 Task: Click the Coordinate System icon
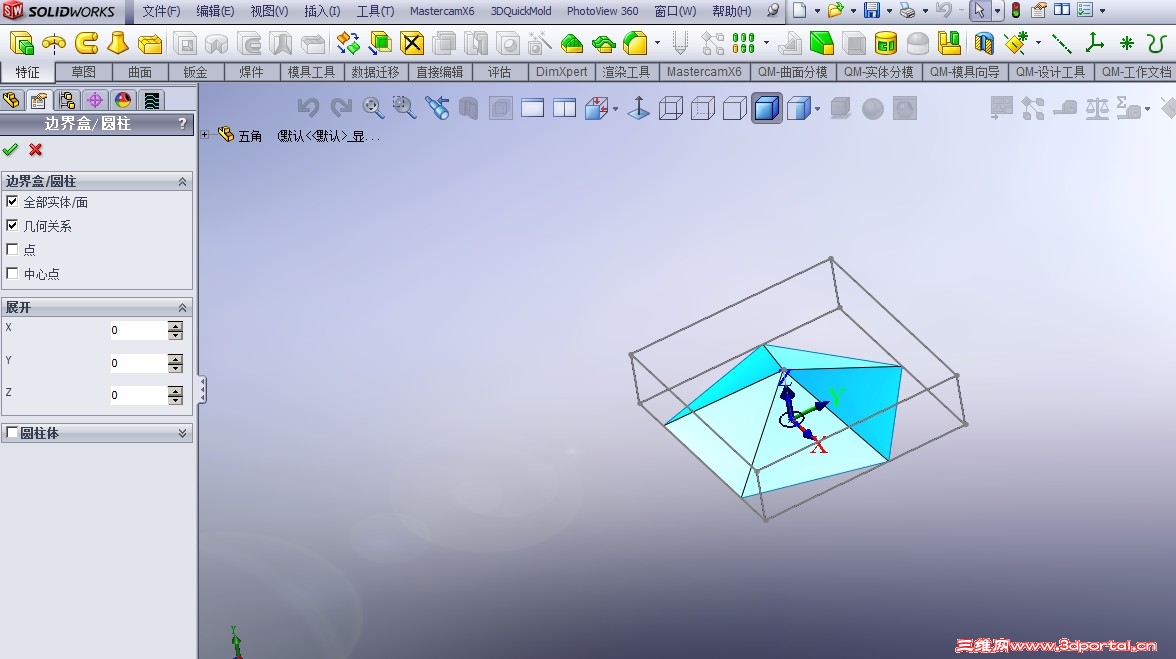click(x=1094, y=43)
